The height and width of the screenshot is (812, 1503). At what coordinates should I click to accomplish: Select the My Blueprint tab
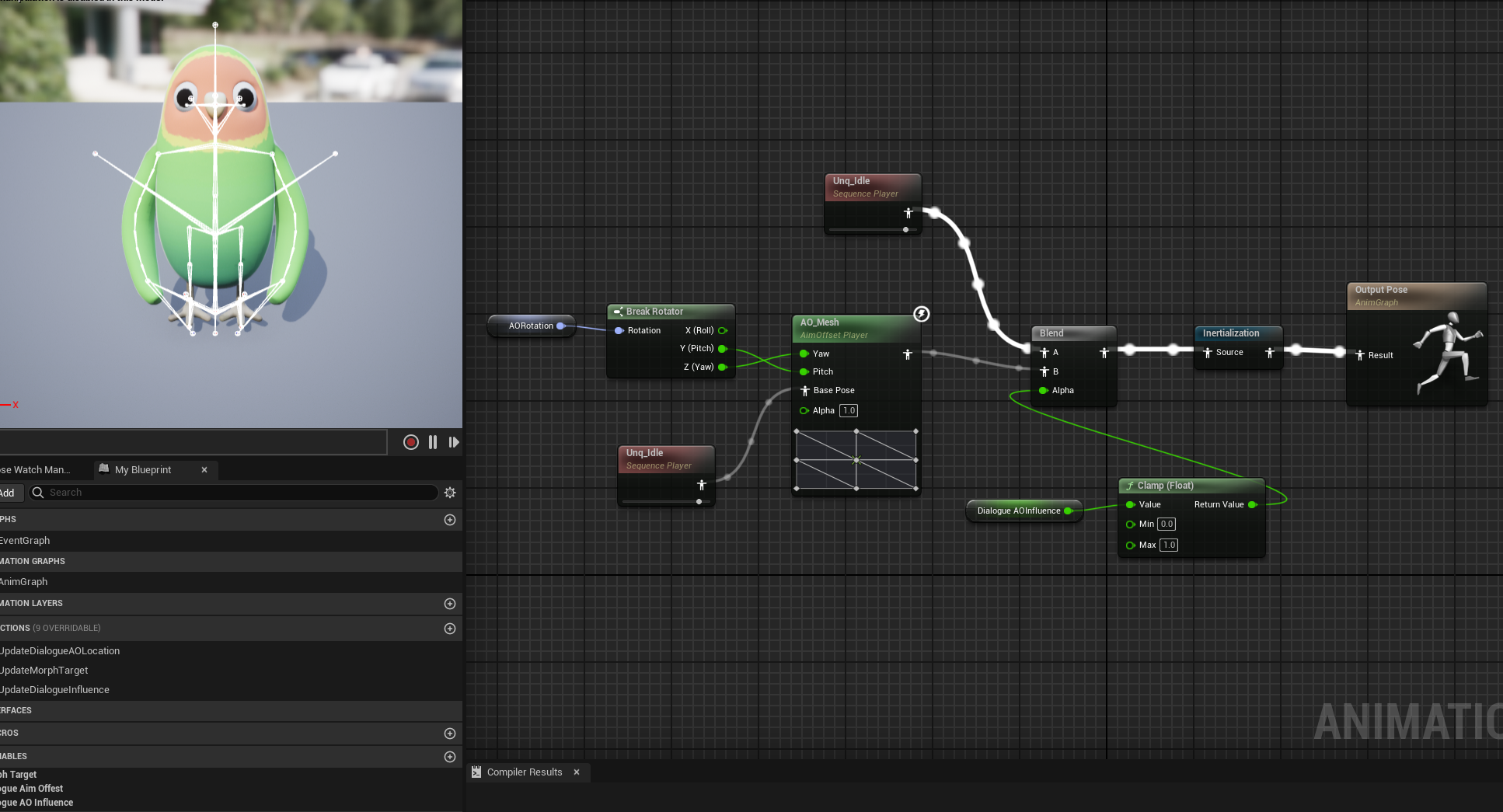tap(143, 470)
